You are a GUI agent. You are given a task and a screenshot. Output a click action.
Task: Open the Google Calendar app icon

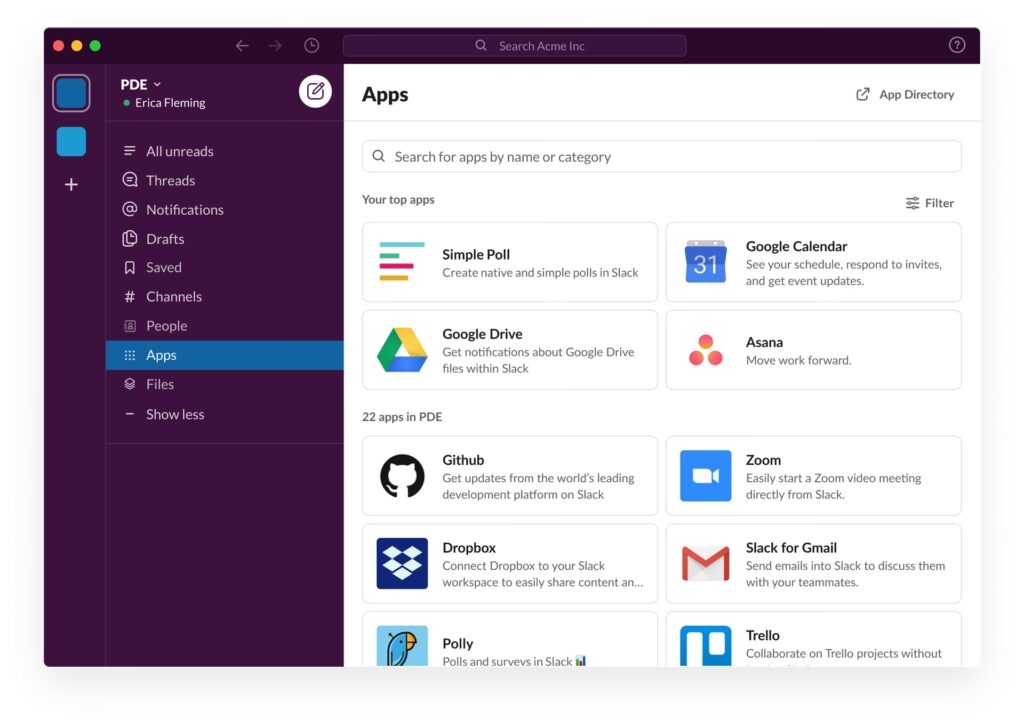(705, 262)
